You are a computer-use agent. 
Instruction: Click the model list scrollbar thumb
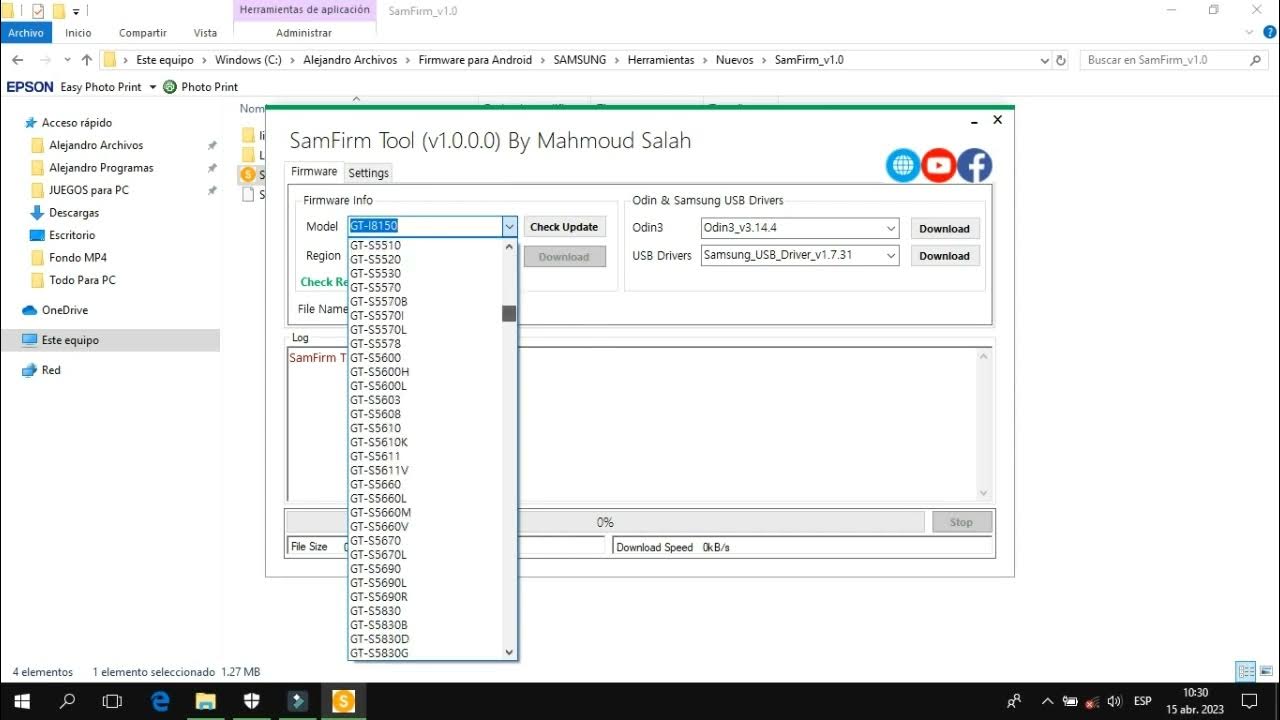509,314
